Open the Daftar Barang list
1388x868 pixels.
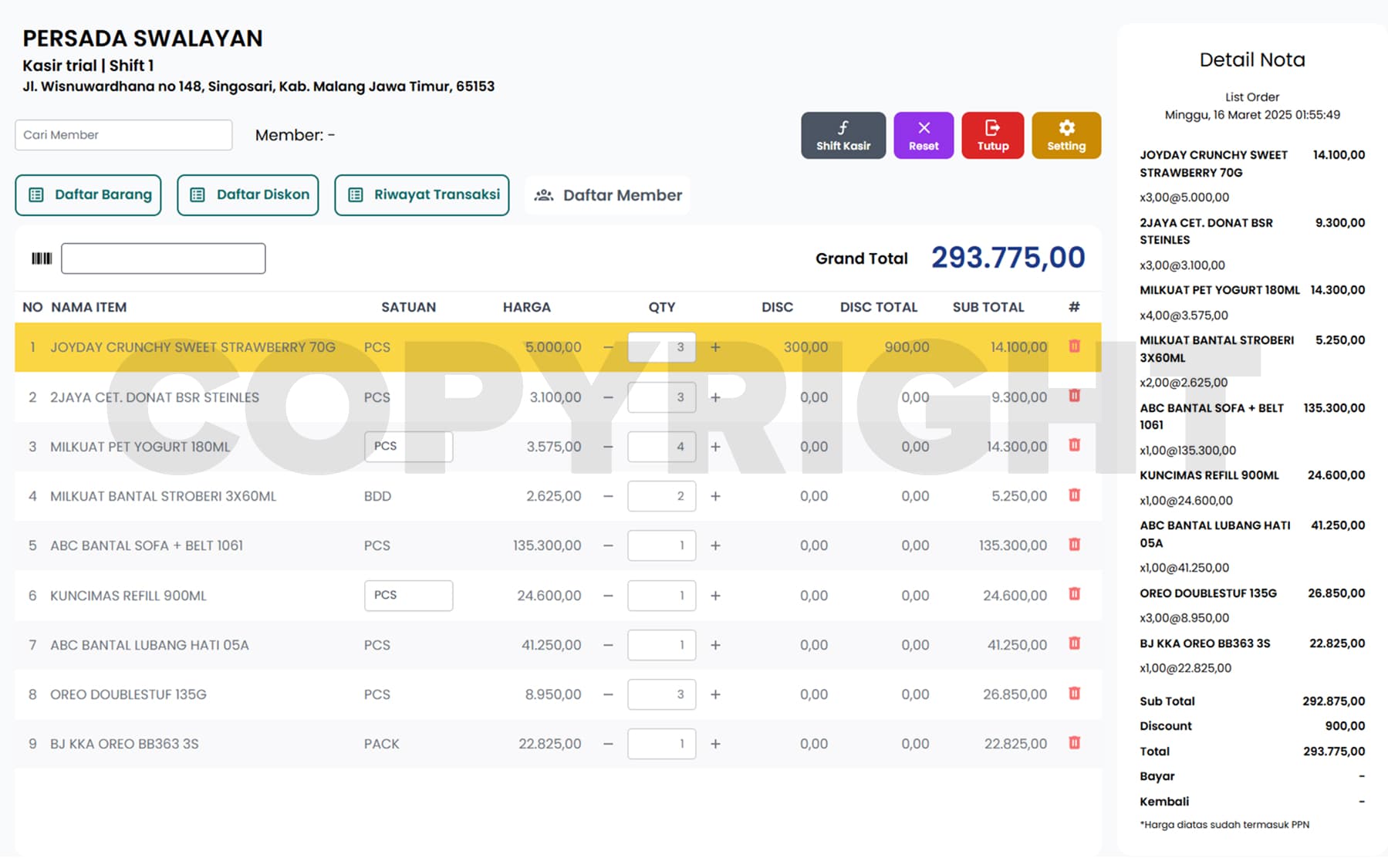coord(89,195)
